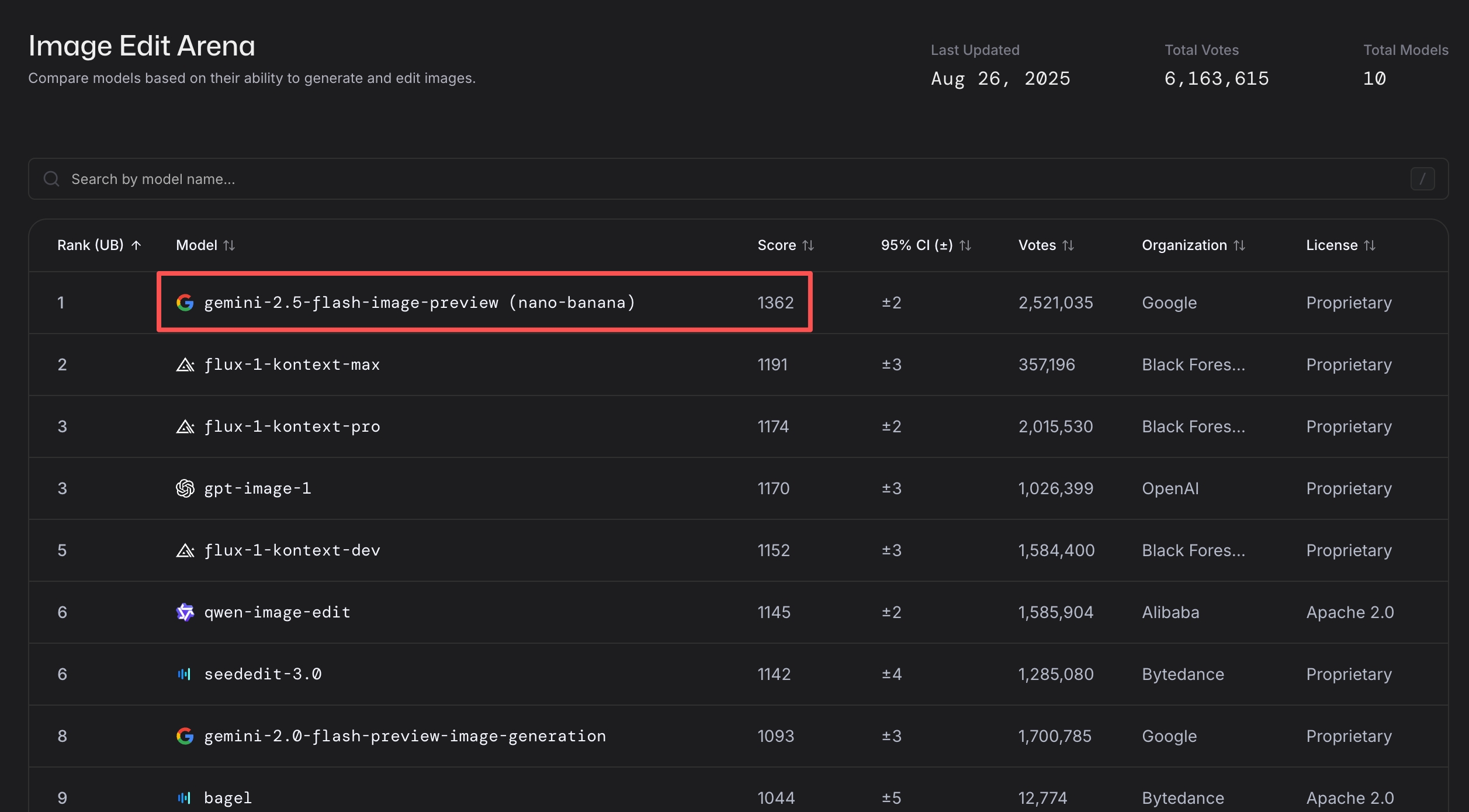This screenshot has height=812, width=1469.
Task: Sort table by Score header label
Action: (777, 245)
